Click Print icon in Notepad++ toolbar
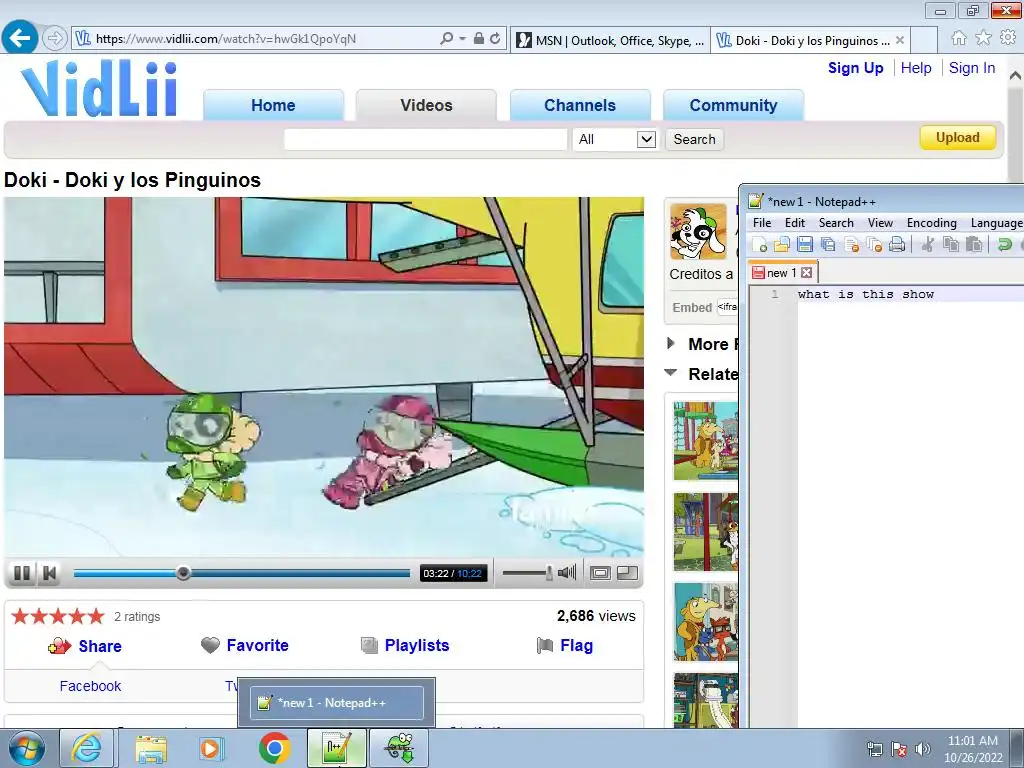The image size is (1024, 768). pos(897,244)
